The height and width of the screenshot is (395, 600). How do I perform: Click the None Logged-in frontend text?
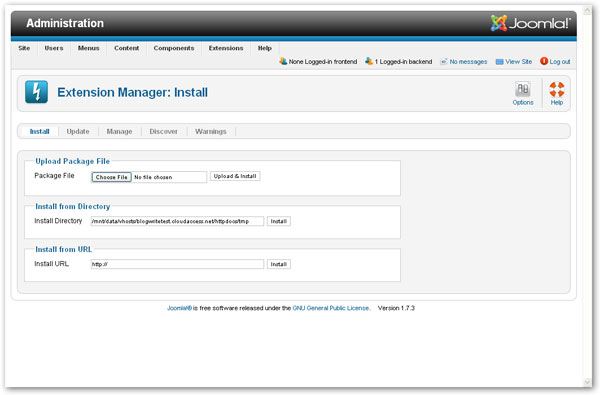(x=323, y=62)
